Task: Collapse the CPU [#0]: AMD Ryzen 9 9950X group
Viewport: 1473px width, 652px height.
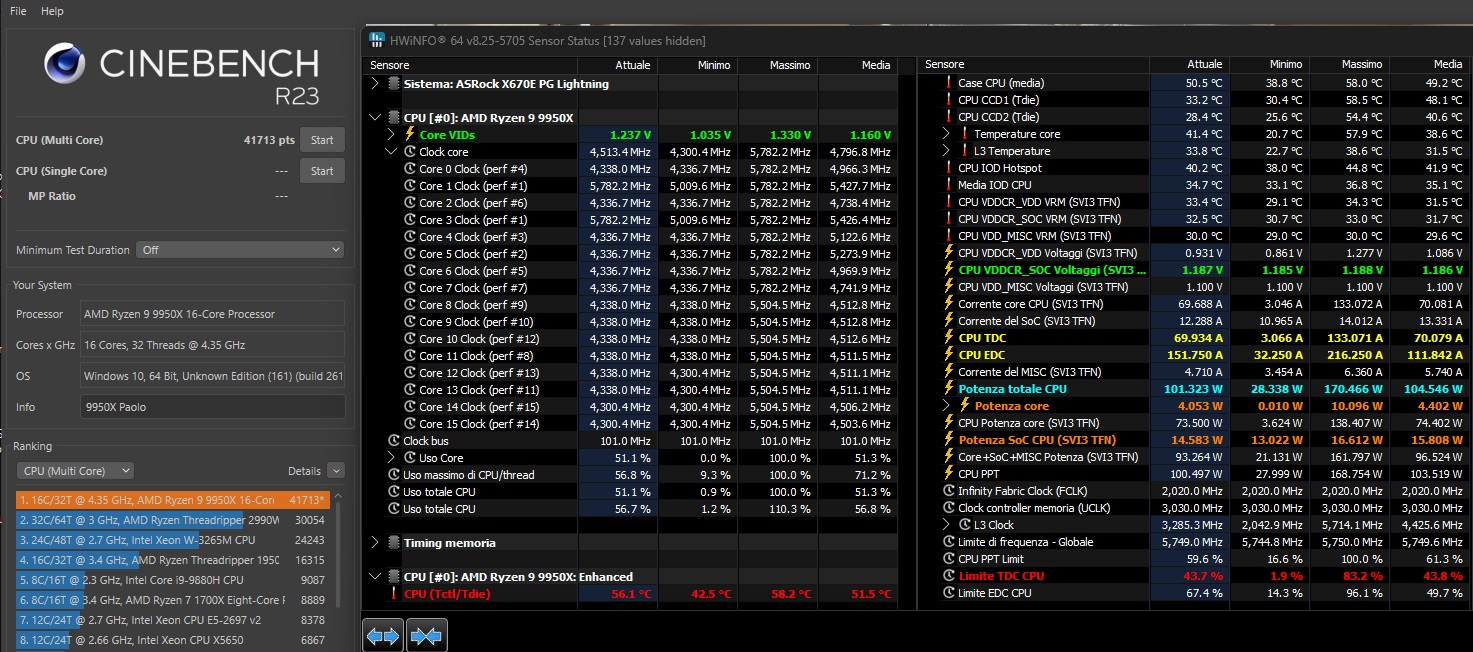Action: pos(375,118)
